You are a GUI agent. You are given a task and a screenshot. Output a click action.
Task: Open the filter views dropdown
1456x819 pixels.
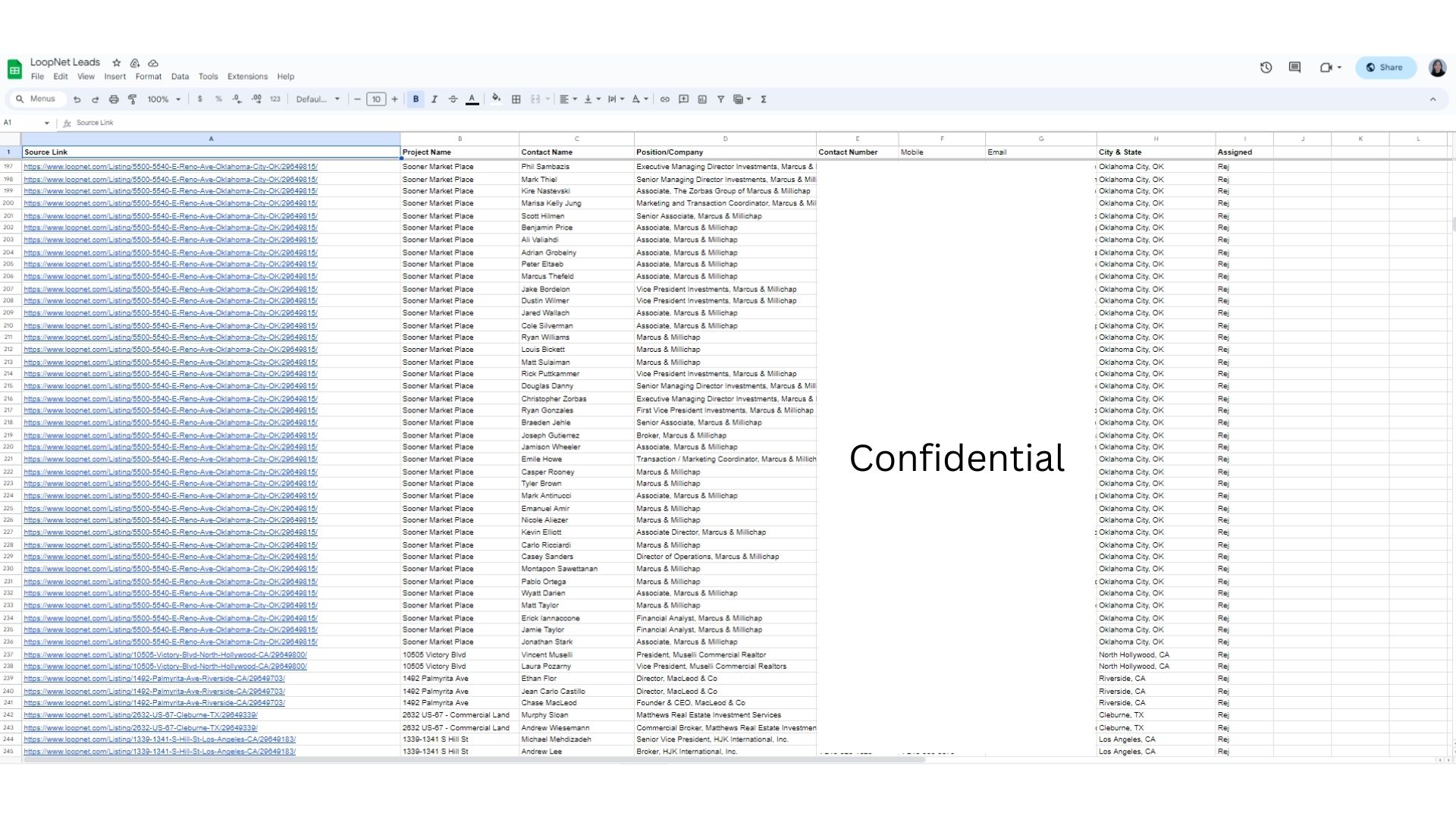click(x=742, y=99)
